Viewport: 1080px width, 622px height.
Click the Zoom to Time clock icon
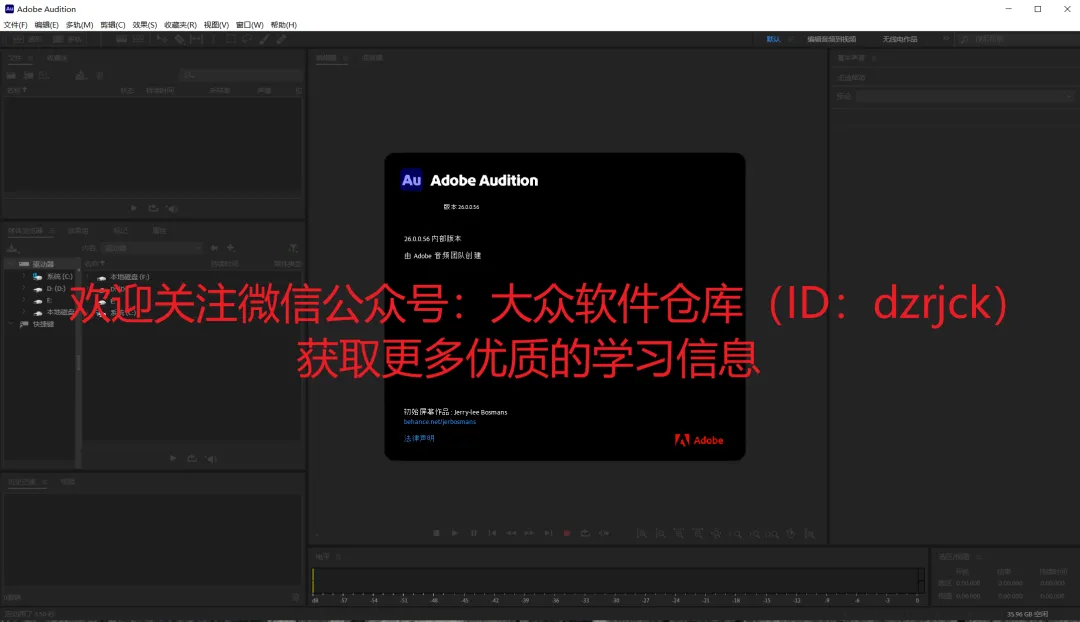(x=791, y=534)
